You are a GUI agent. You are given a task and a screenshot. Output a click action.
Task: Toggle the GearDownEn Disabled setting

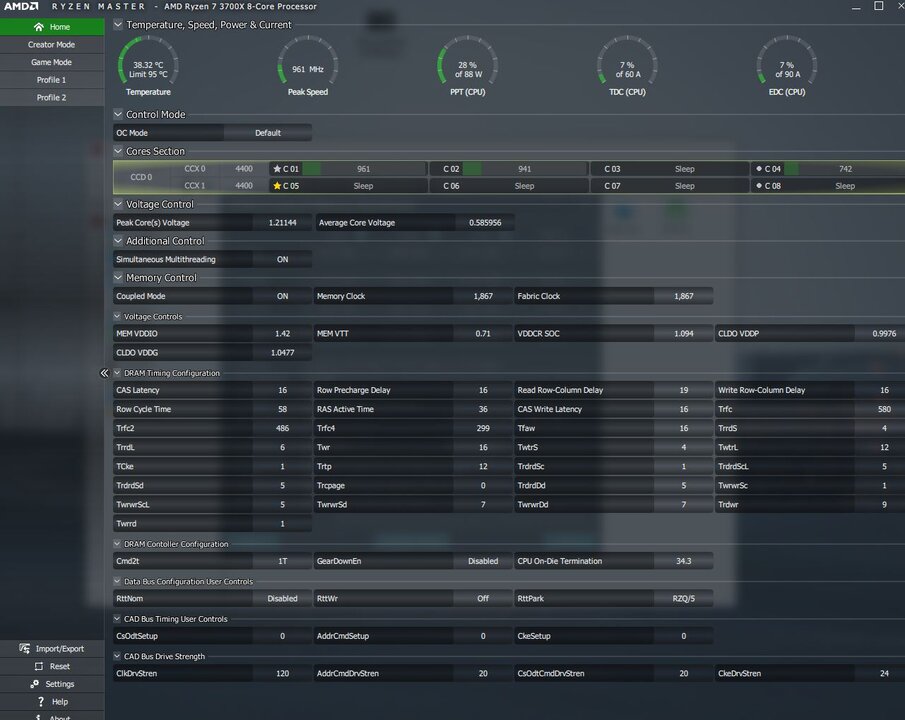tap(482, 561)
